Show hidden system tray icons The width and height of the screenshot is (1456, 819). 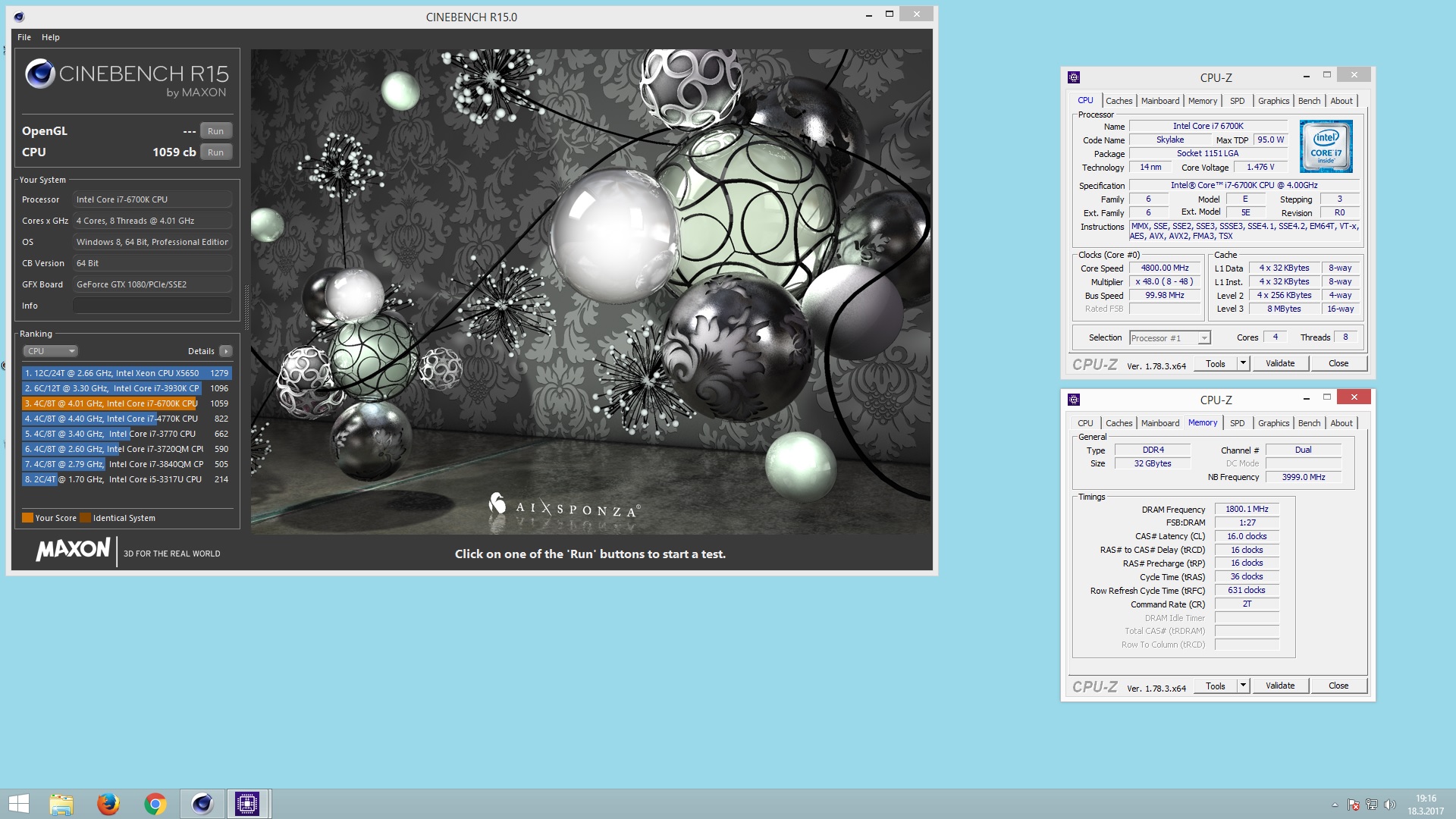pos(1335,805)
